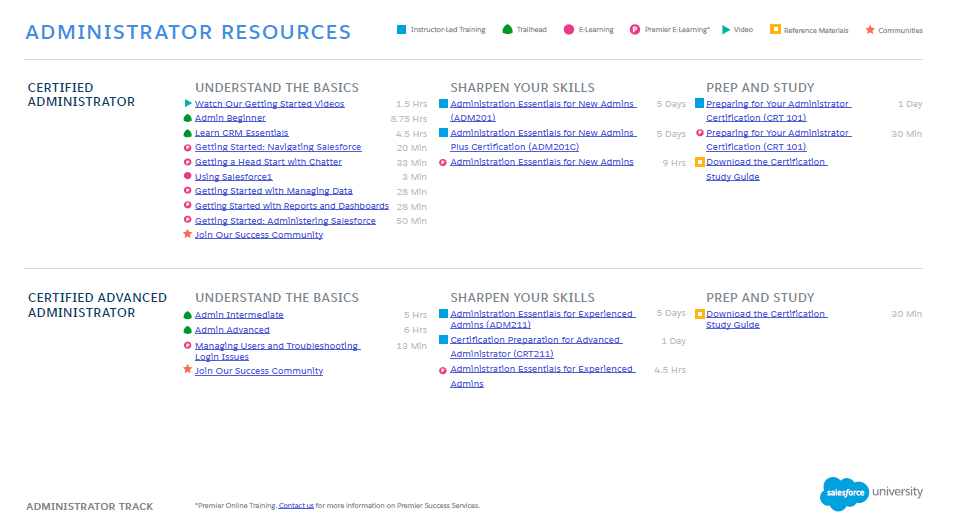Click yellow icon beside Certified Administrator Download Study Guide
This screenshot has width=960, height=524.
tap(699, 162)
